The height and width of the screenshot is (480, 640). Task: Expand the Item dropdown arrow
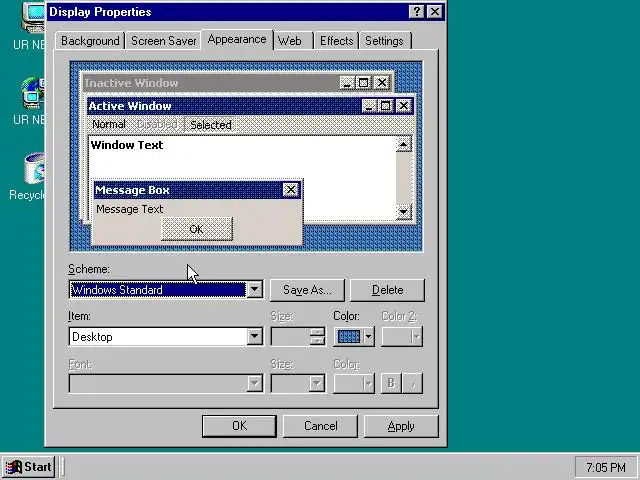(254, 336)
